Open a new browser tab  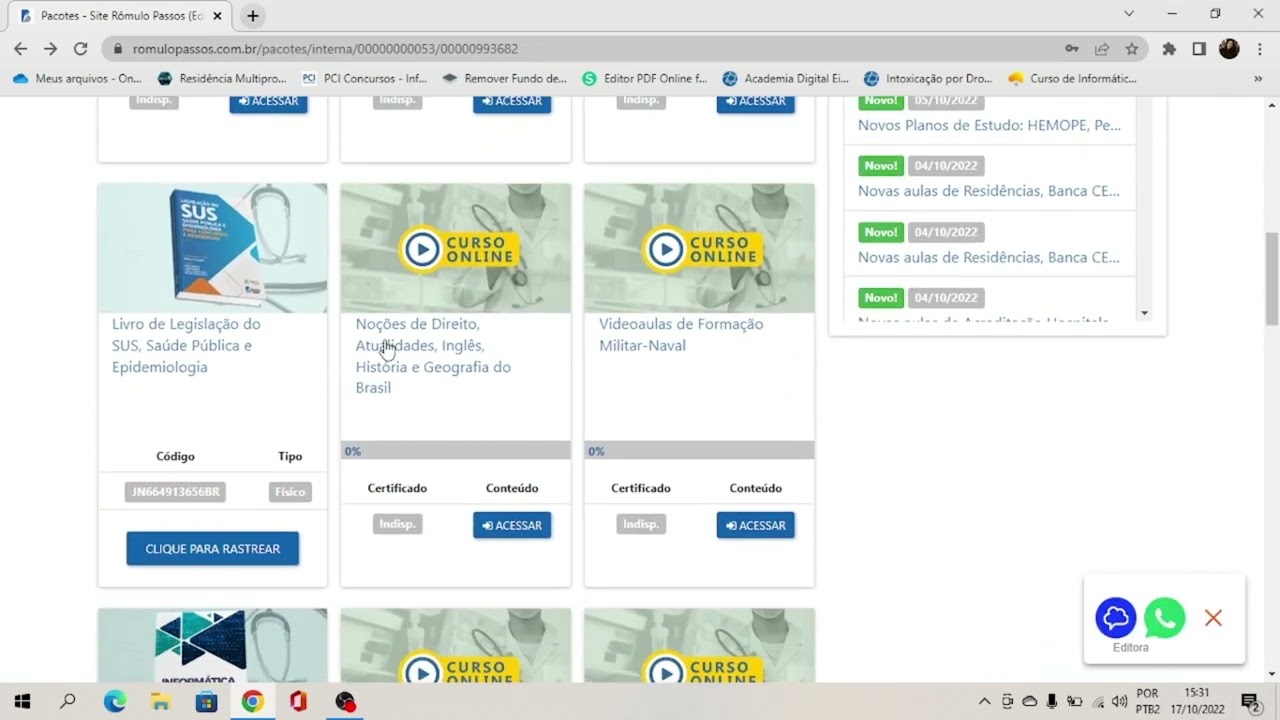253,16
